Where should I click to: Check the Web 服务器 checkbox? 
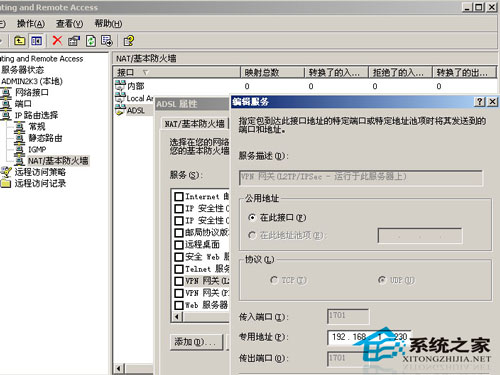tap(179, 305)
